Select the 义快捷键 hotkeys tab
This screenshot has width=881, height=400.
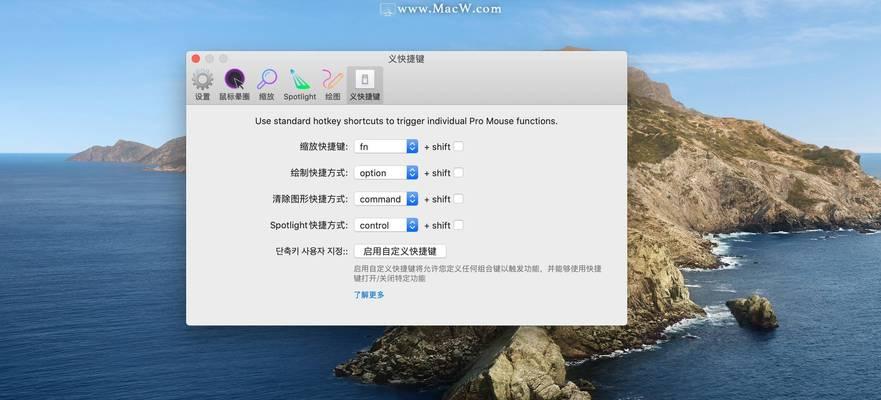[x=365, y=85]
